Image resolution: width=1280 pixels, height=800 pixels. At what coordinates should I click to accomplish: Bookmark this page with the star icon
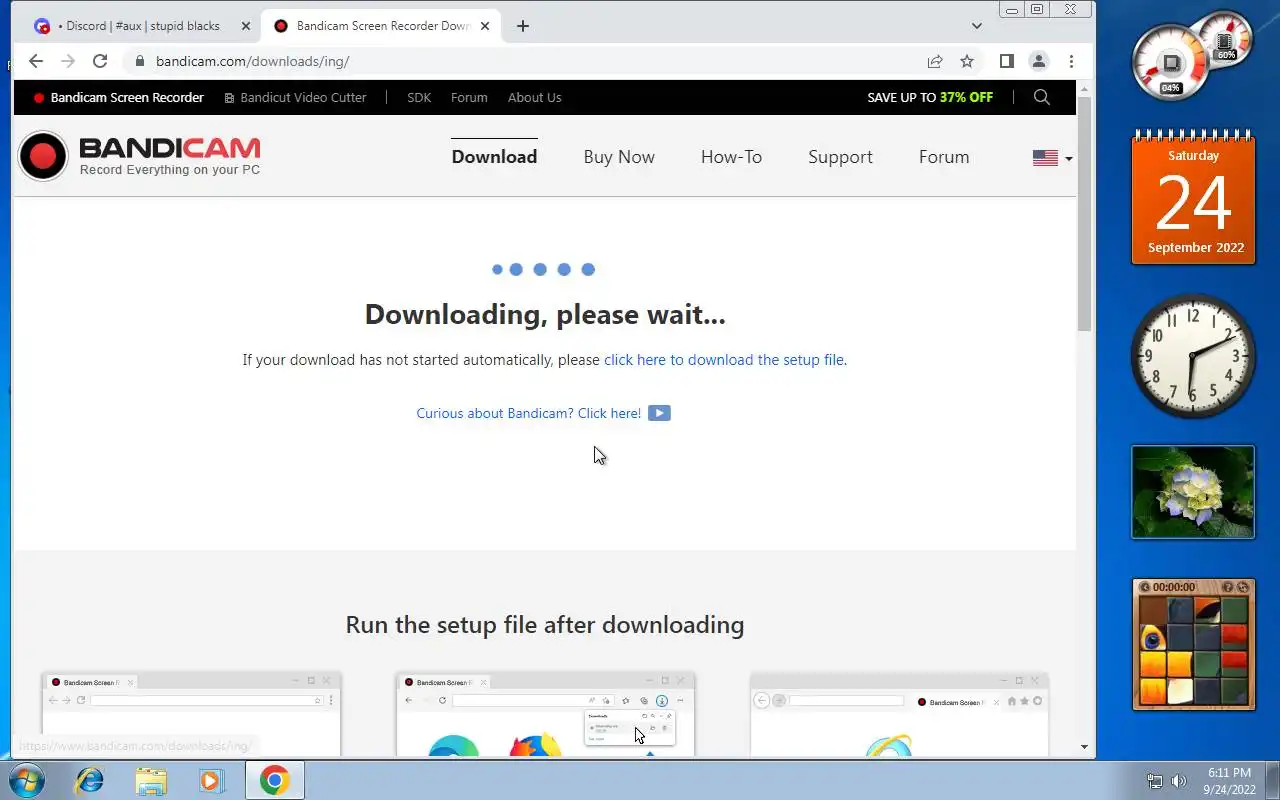tap(967, 61)
